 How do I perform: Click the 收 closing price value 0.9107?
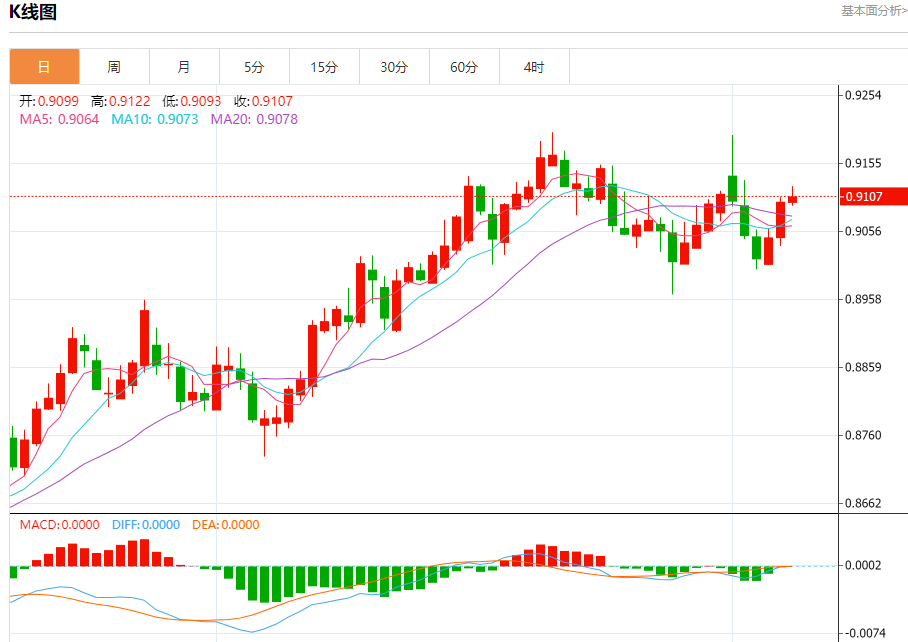(x=272, y=101)
